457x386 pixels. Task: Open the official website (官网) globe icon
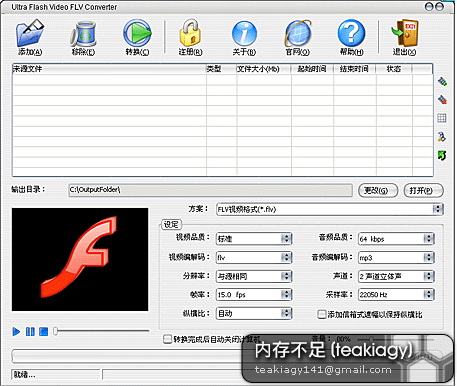(298, 33)
